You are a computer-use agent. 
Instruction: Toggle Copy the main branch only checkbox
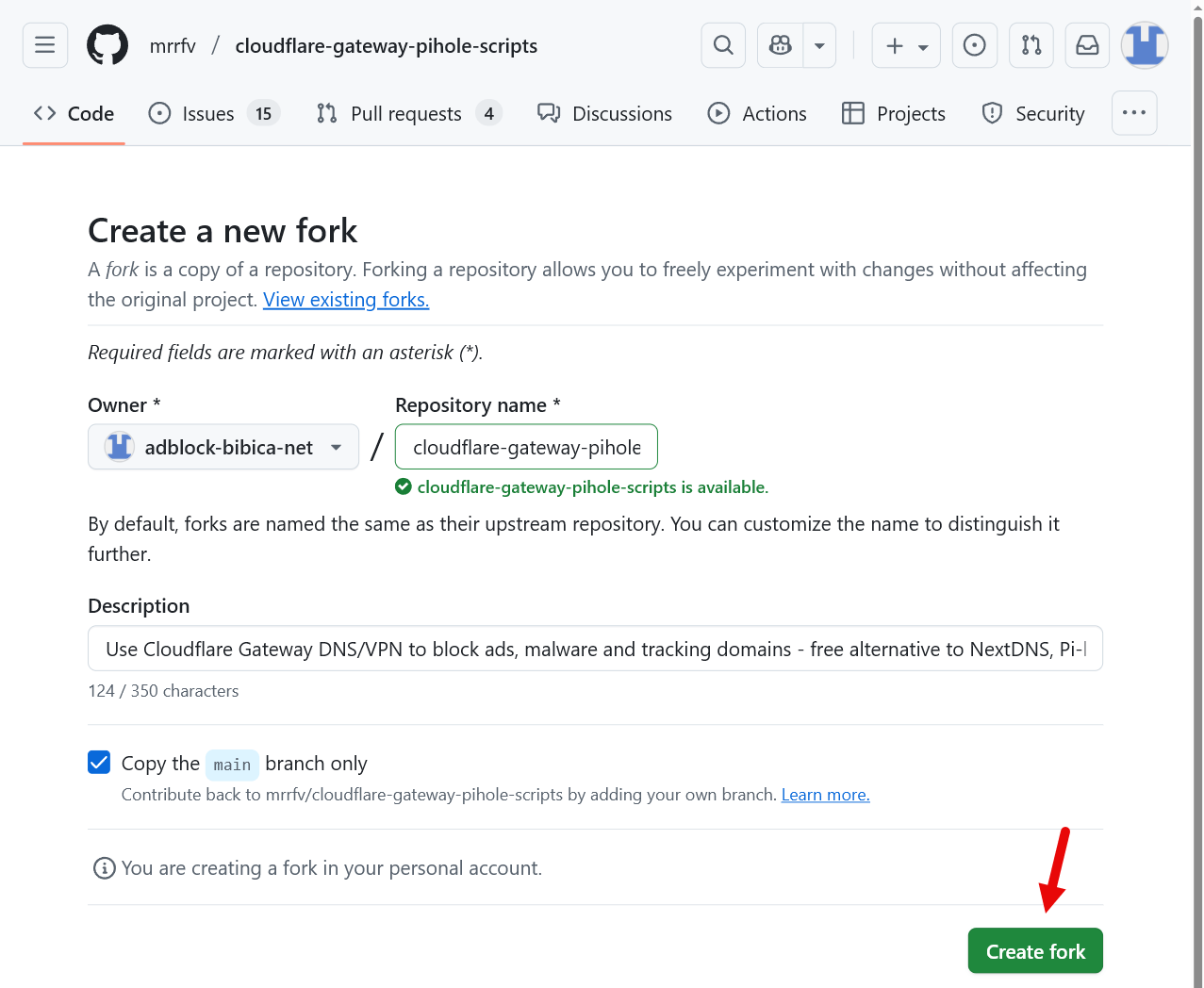click(x=99, y=763)
